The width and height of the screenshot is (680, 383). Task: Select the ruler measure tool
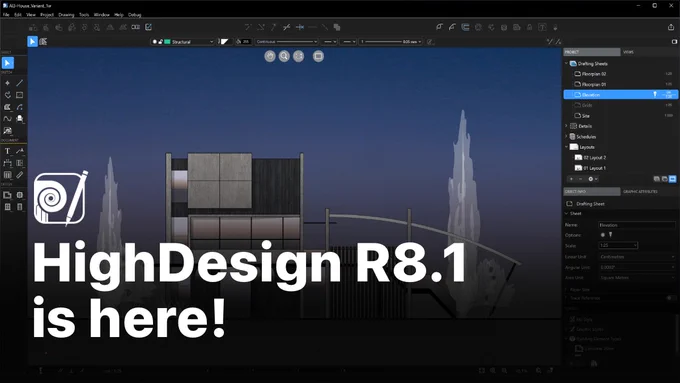[20, 175]
